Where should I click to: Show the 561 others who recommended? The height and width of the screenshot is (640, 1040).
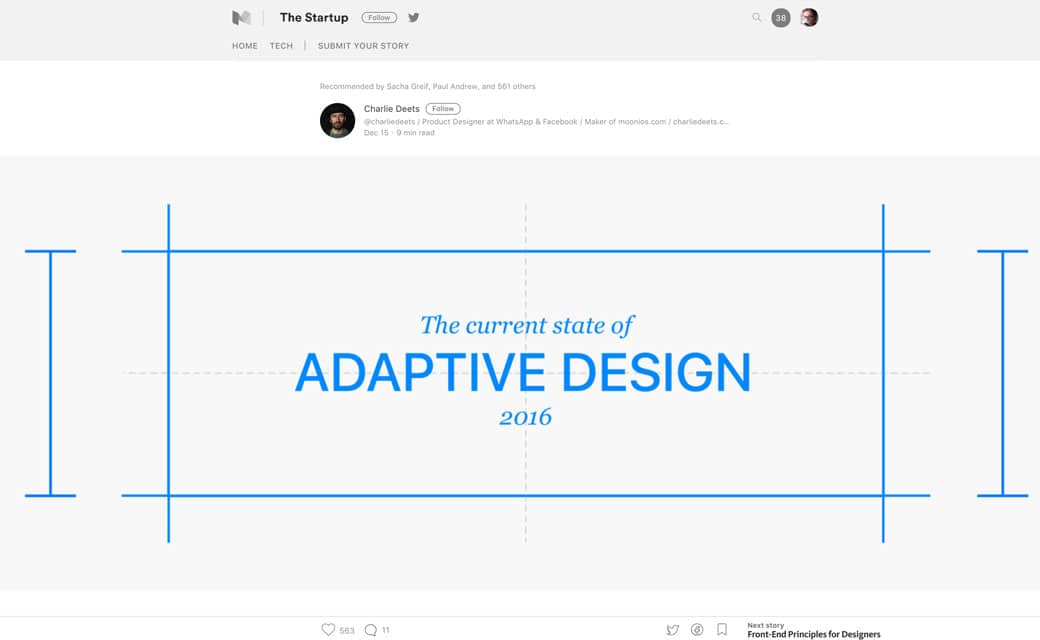(x=516, y=87)
